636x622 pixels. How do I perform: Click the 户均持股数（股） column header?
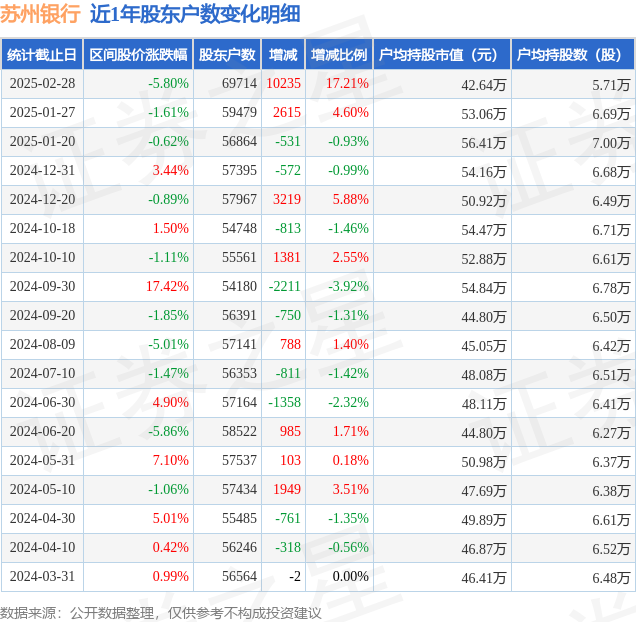572,54
